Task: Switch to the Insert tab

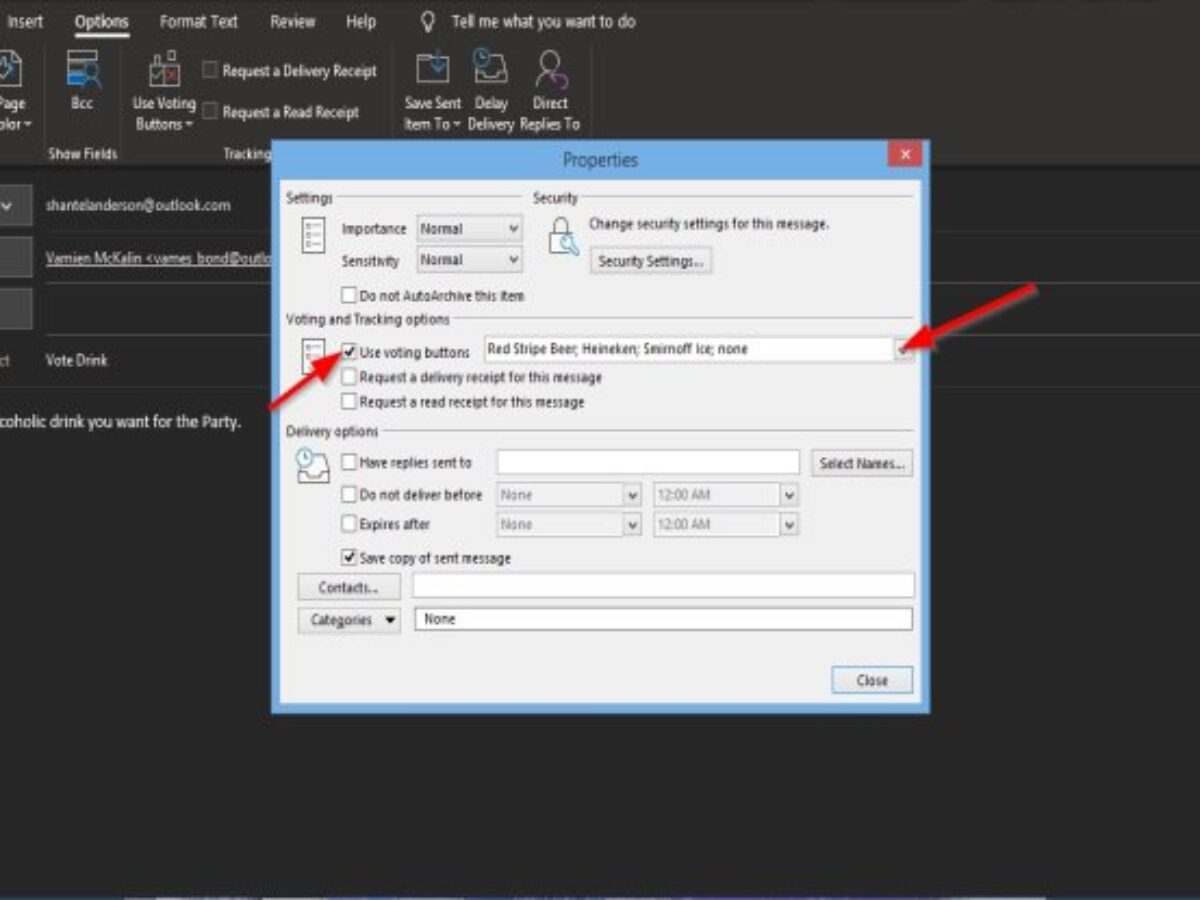Action: tap(25, 21)
